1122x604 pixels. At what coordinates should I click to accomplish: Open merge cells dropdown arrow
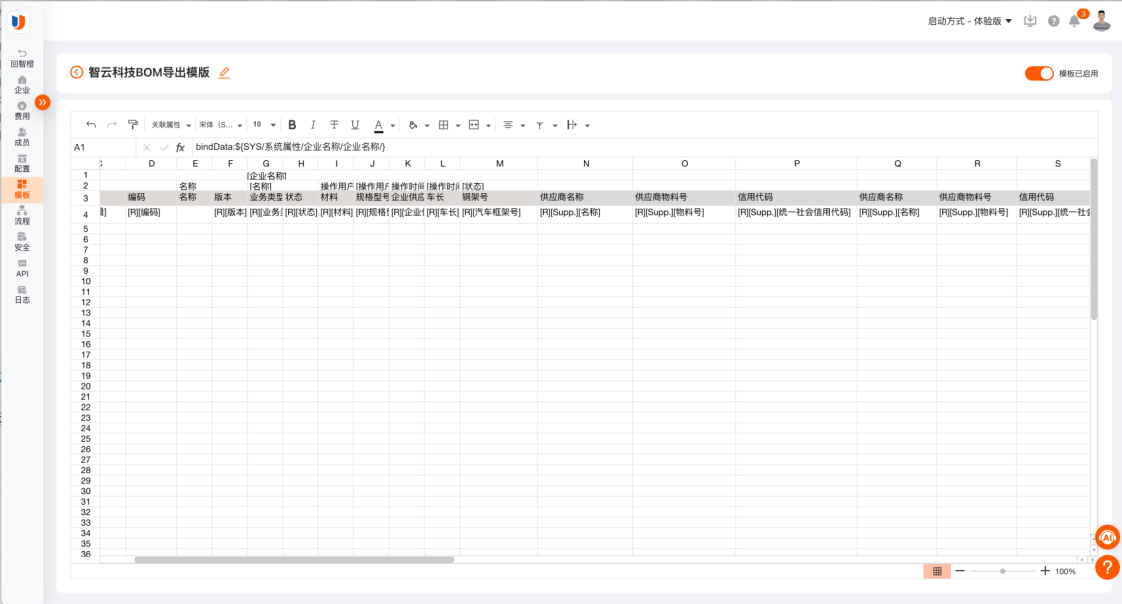click(x=489, y=125)
